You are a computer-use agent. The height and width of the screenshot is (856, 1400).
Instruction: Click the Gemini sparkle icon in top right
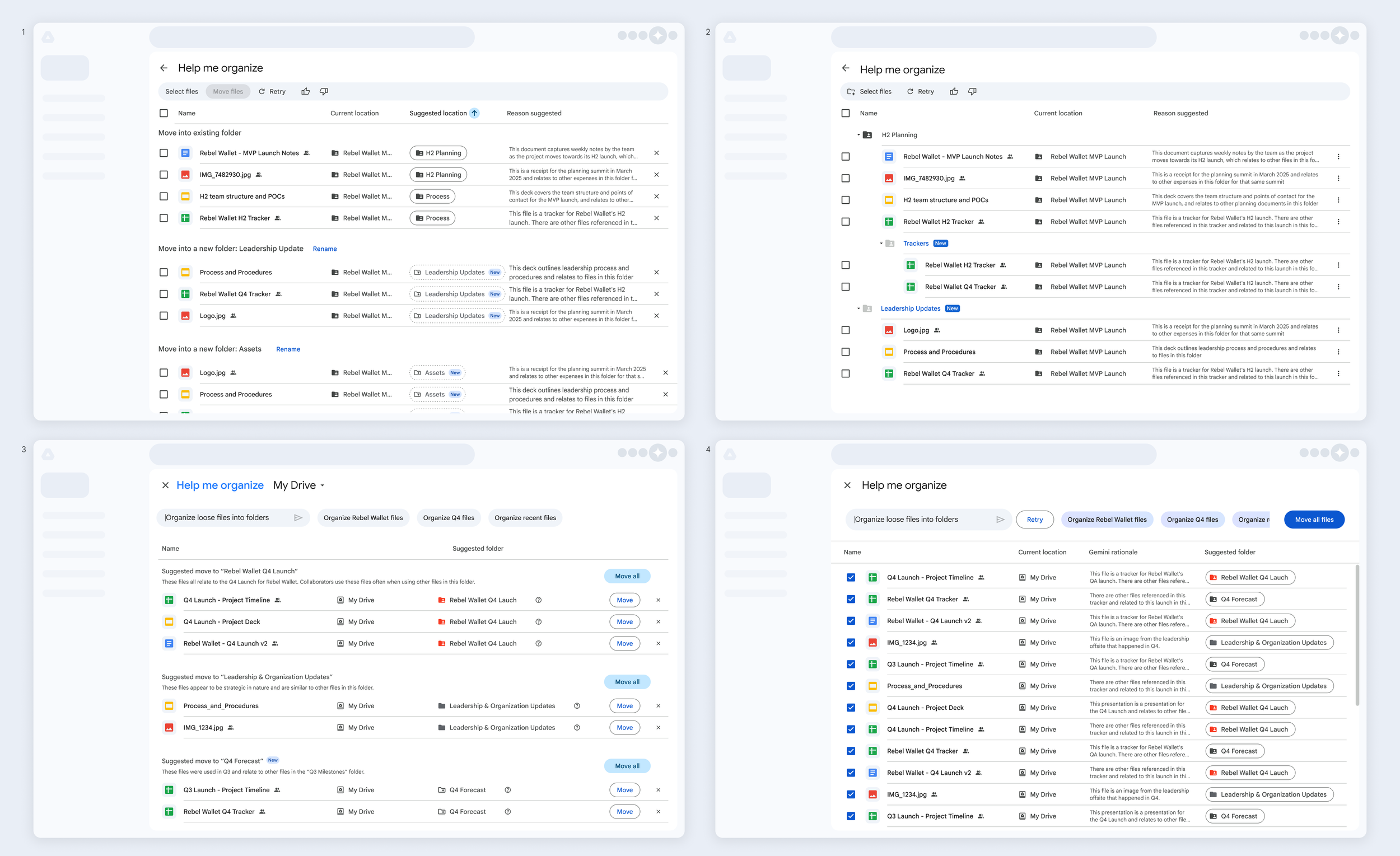657,35
